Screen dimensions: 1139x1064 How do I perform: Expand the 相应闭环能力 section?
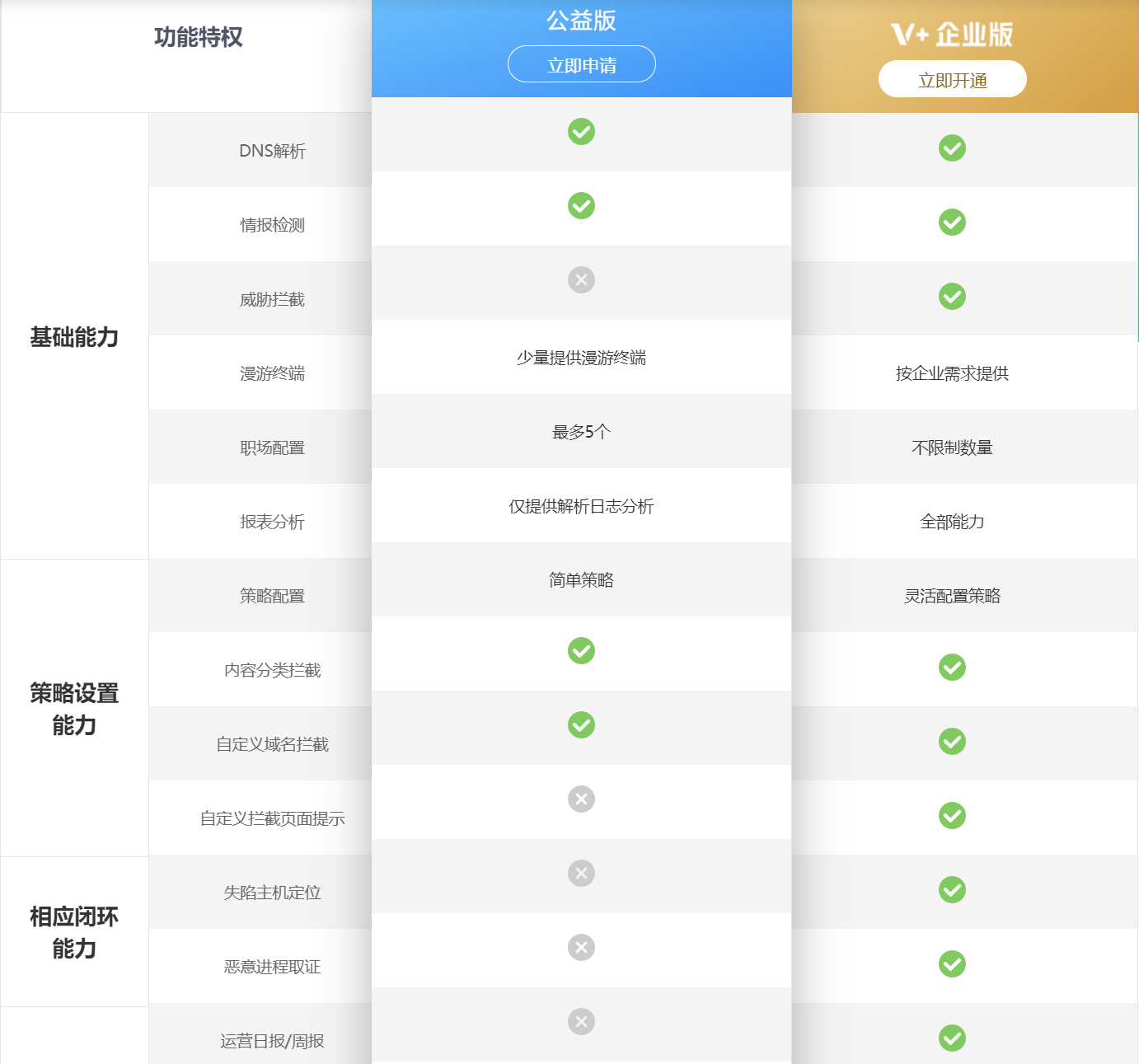tap(73, 933)
